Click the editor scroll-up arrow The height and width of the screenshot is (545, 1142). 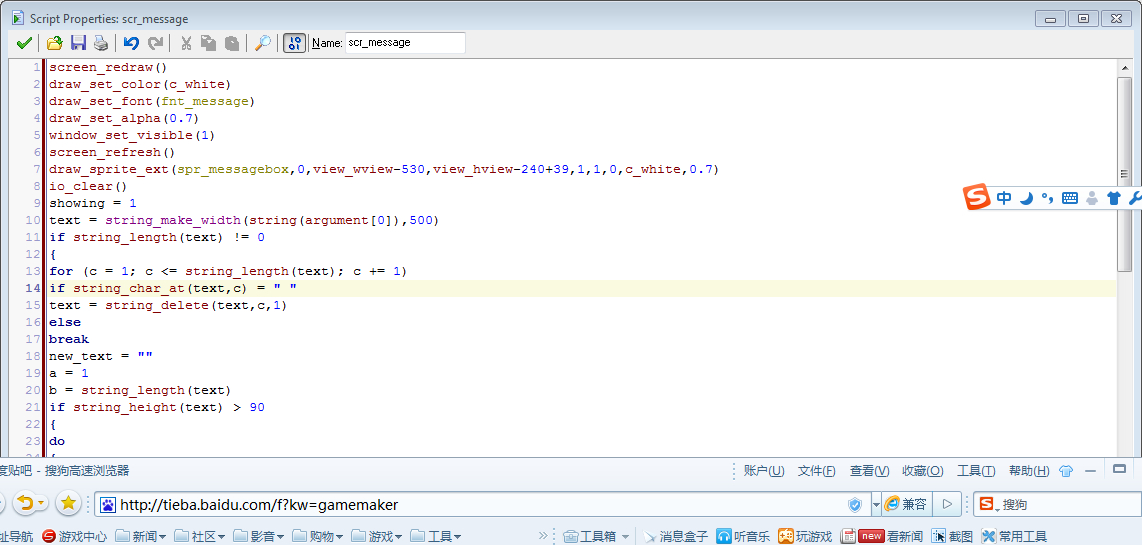pos(1124,68)
